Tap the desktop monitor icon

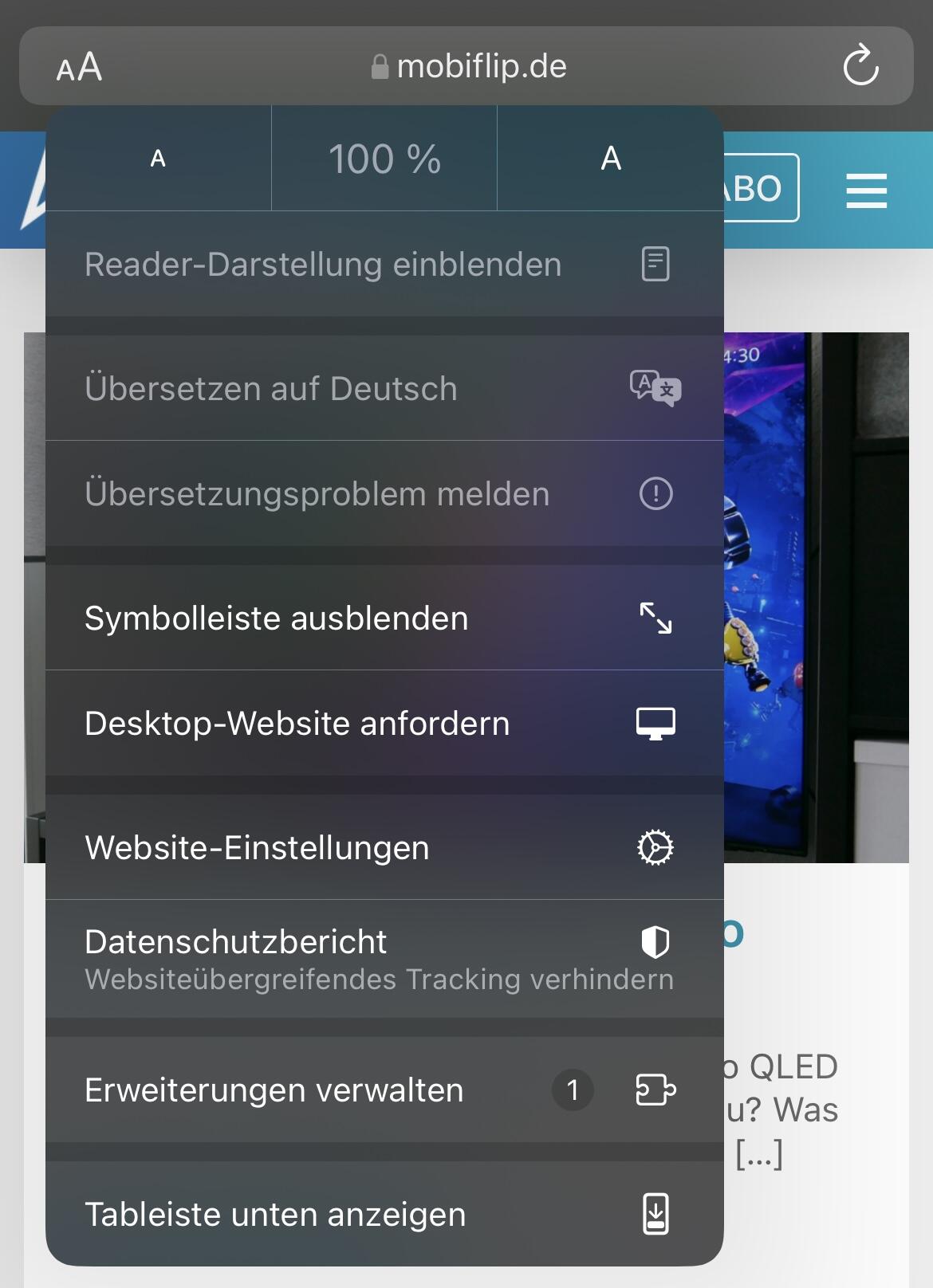coord(655,723)
